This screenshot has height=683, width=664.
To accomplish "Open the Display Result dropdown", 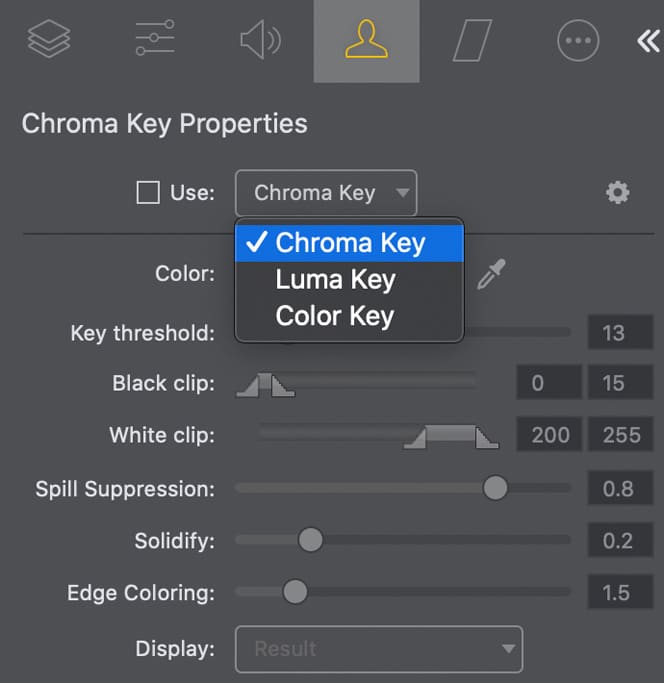I will coord(378,649).
